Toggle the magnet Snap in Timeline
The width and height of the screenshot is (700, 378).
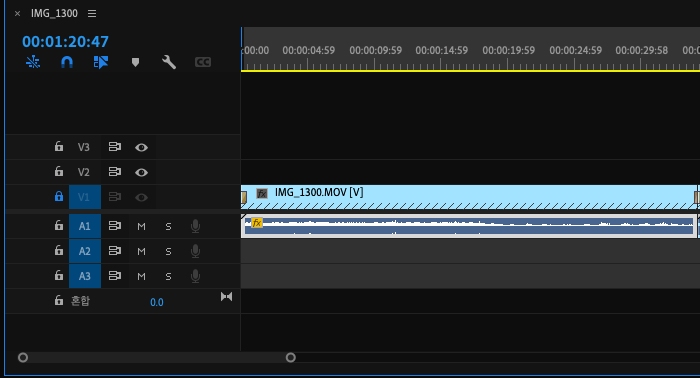[x=67, y=62]
